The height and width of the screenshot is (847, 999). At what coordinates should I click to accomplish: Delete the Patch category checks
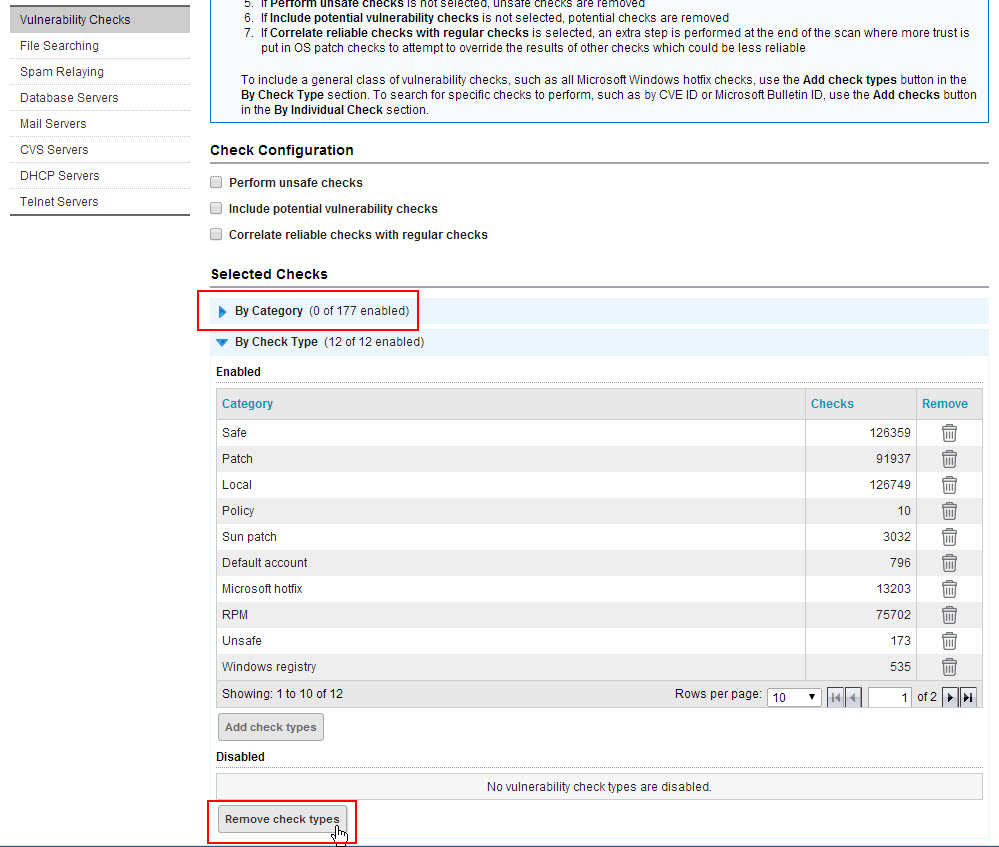coord(948,458)
